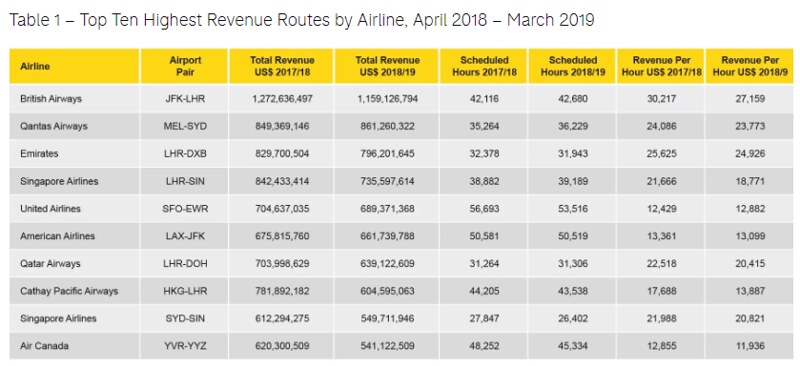Select the 1,159,126,794 revenue value
This screenshot has width=800, height=366.
pyautogui.click(x=387, y=99)
